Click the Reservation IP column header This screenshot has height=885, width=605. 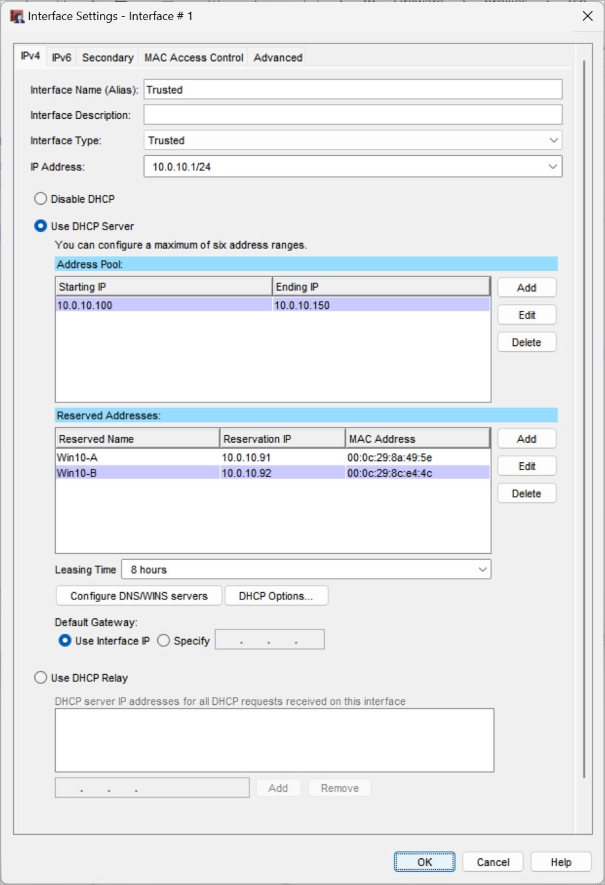(x=283, y=439)
